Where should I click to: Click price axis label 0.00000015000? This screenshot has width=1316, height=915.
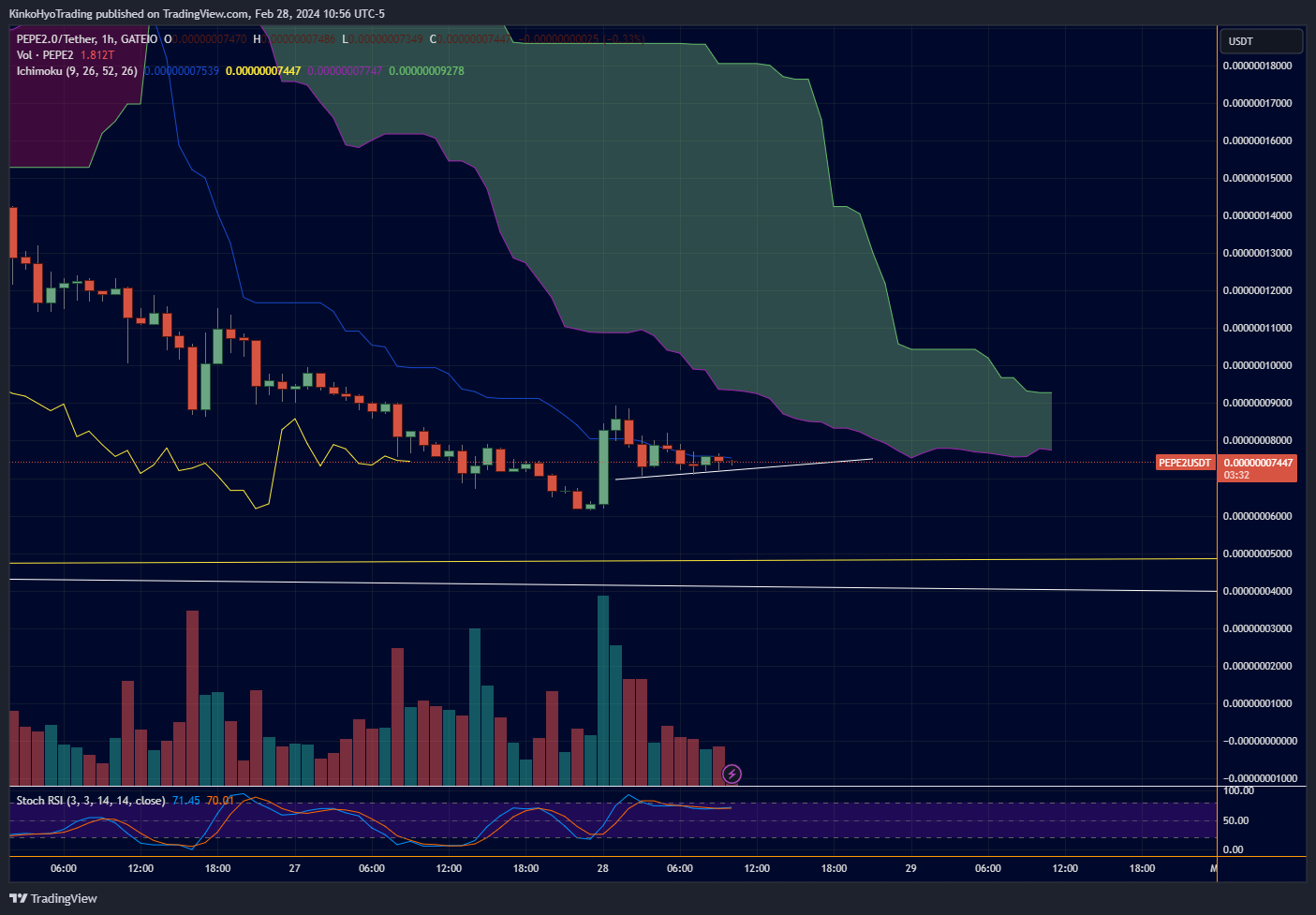pyautogui.click(x=1257, y=178)
